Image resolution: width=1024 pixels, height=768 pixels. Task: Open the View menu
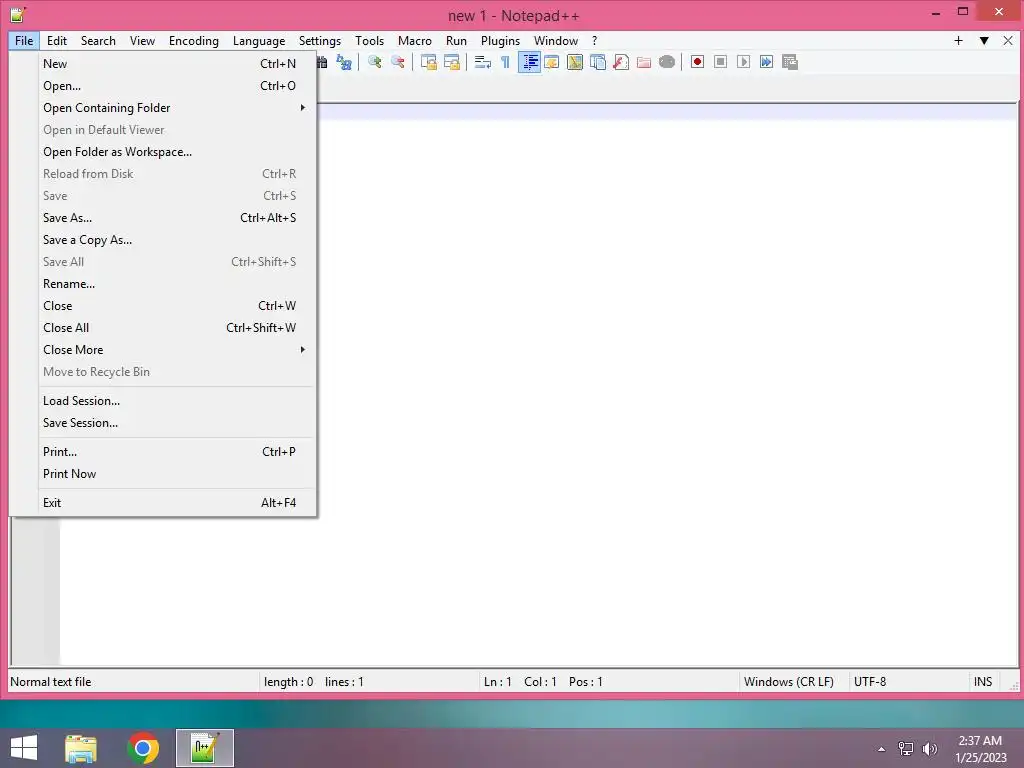[142, 40]
